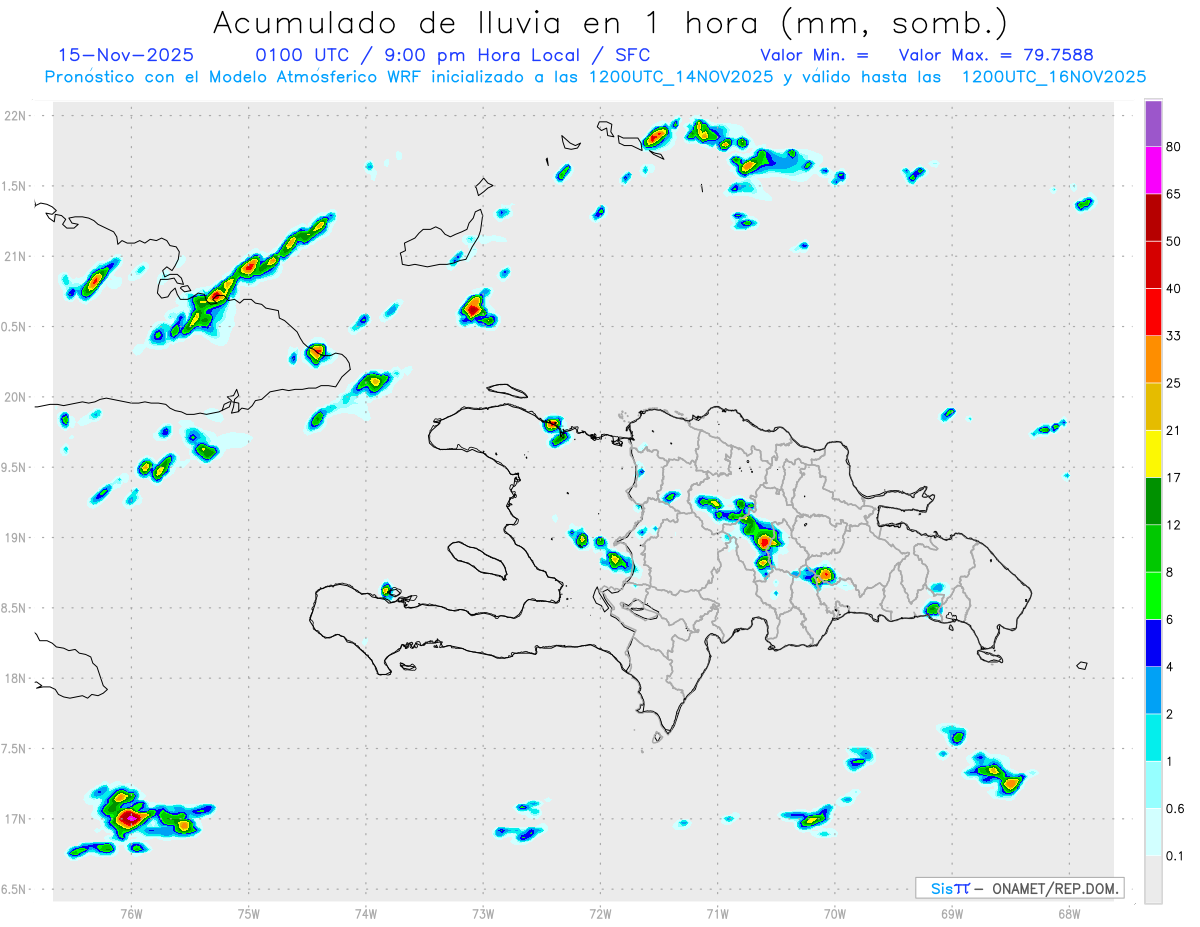Screen dimensions: 1200x927
Task: Pick the gray legend swatch below 0.1
Action: coord(1153,880)
